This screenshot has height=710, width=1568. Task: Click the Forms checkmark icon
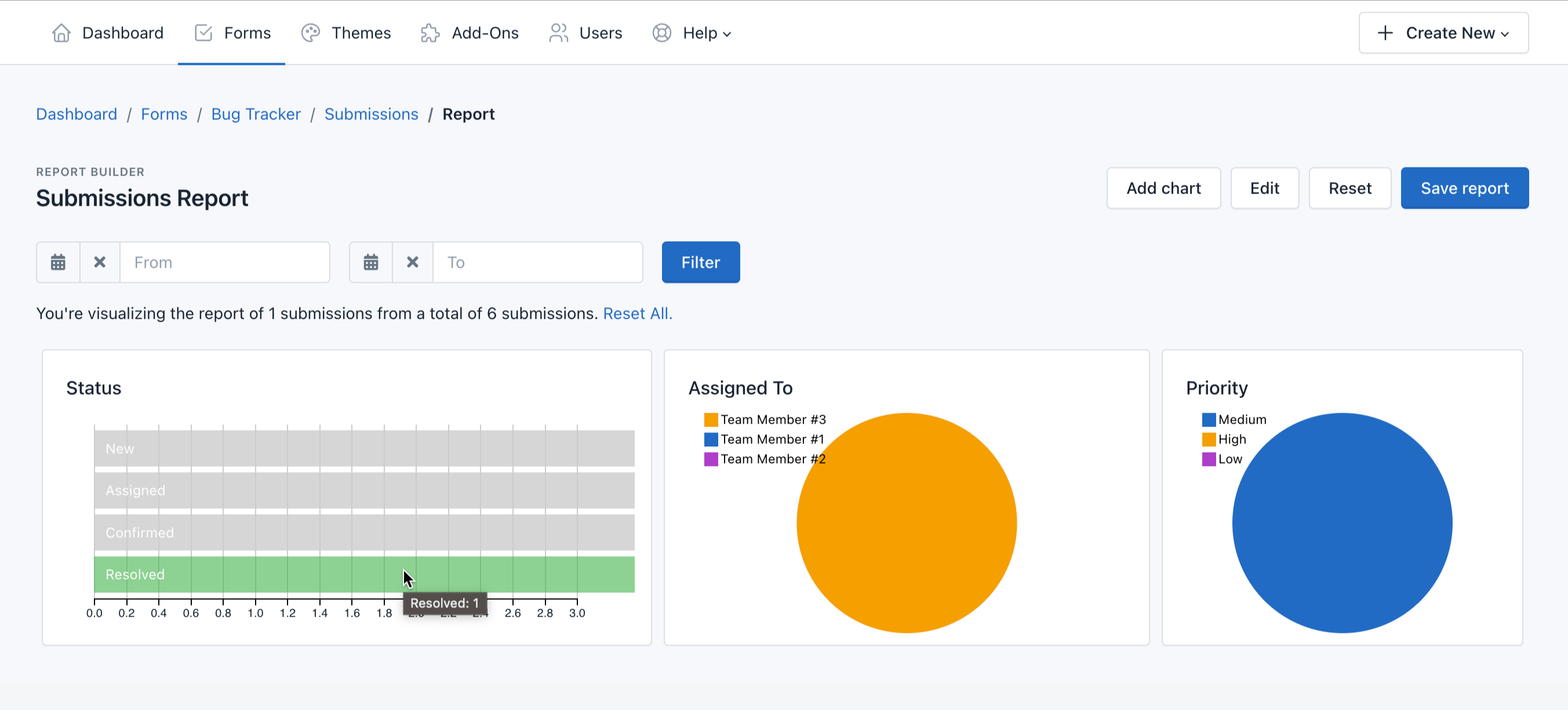coord(205,33)
